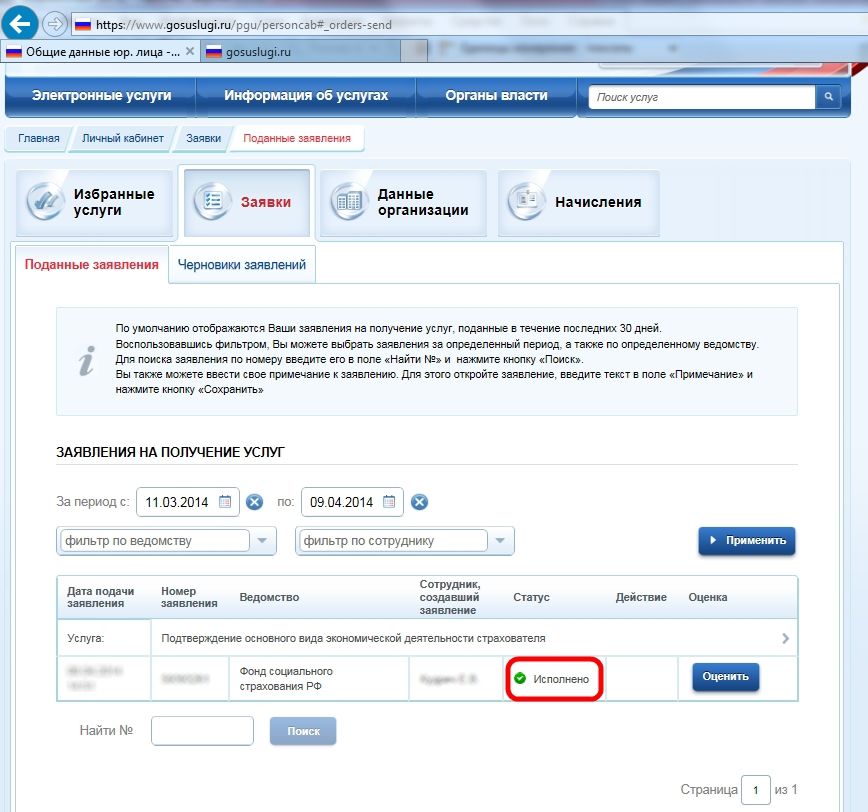
Task: Switch to Черновики заявлений tab
Action: tap(242, 265)
